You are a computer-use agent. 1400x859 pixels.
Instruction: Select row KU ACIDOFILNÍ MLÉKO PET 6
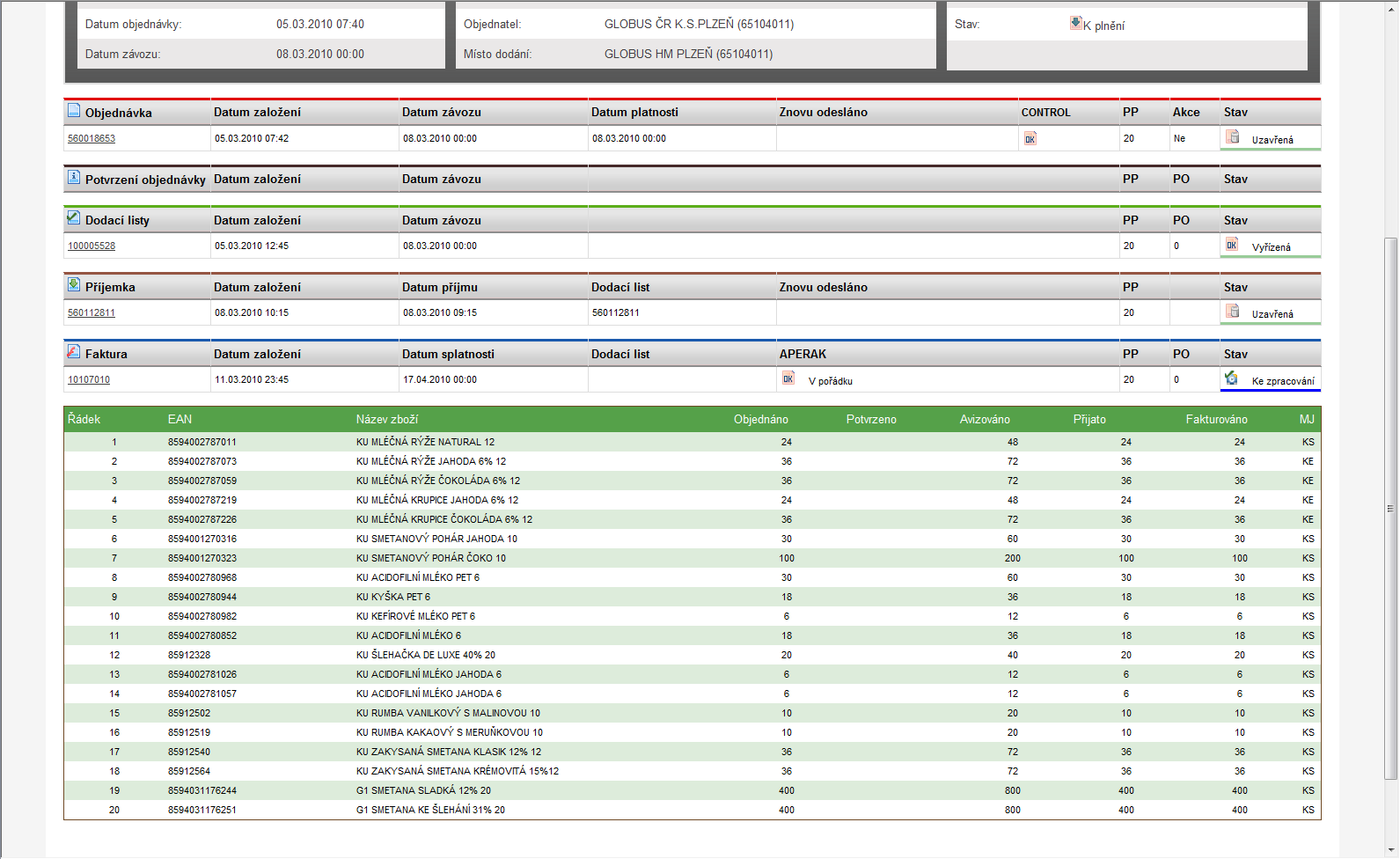pos(693,577)
